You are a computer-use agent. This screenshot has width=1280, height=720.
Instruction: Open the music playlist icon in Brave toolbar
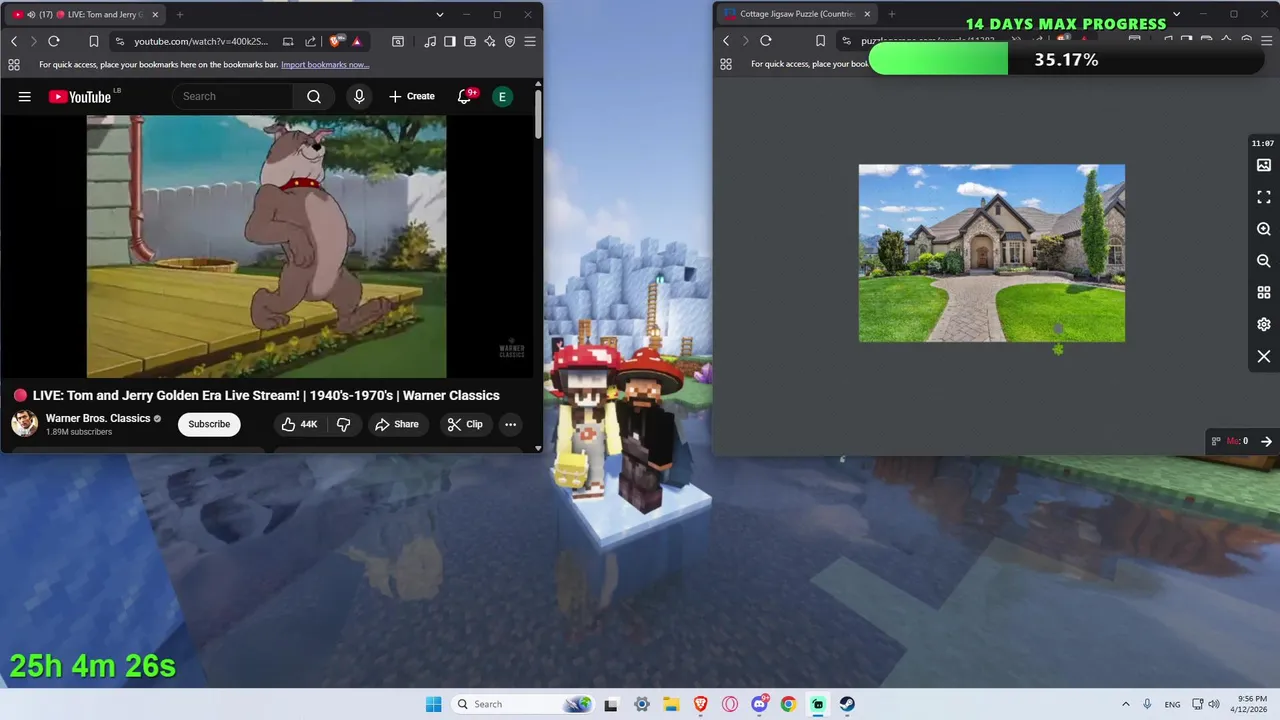430,41
